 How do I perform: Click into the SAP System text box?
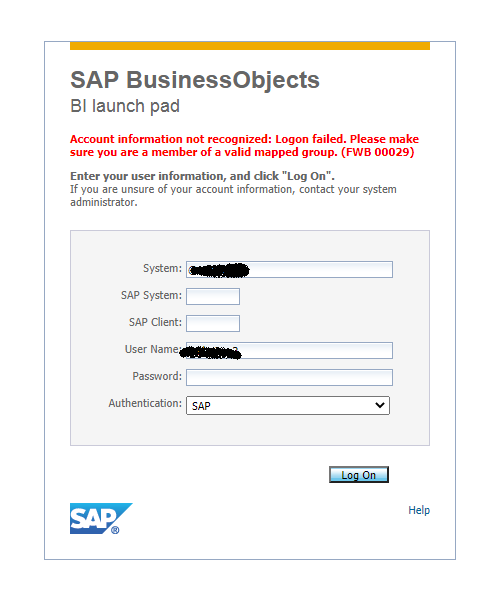click(213, 296)
